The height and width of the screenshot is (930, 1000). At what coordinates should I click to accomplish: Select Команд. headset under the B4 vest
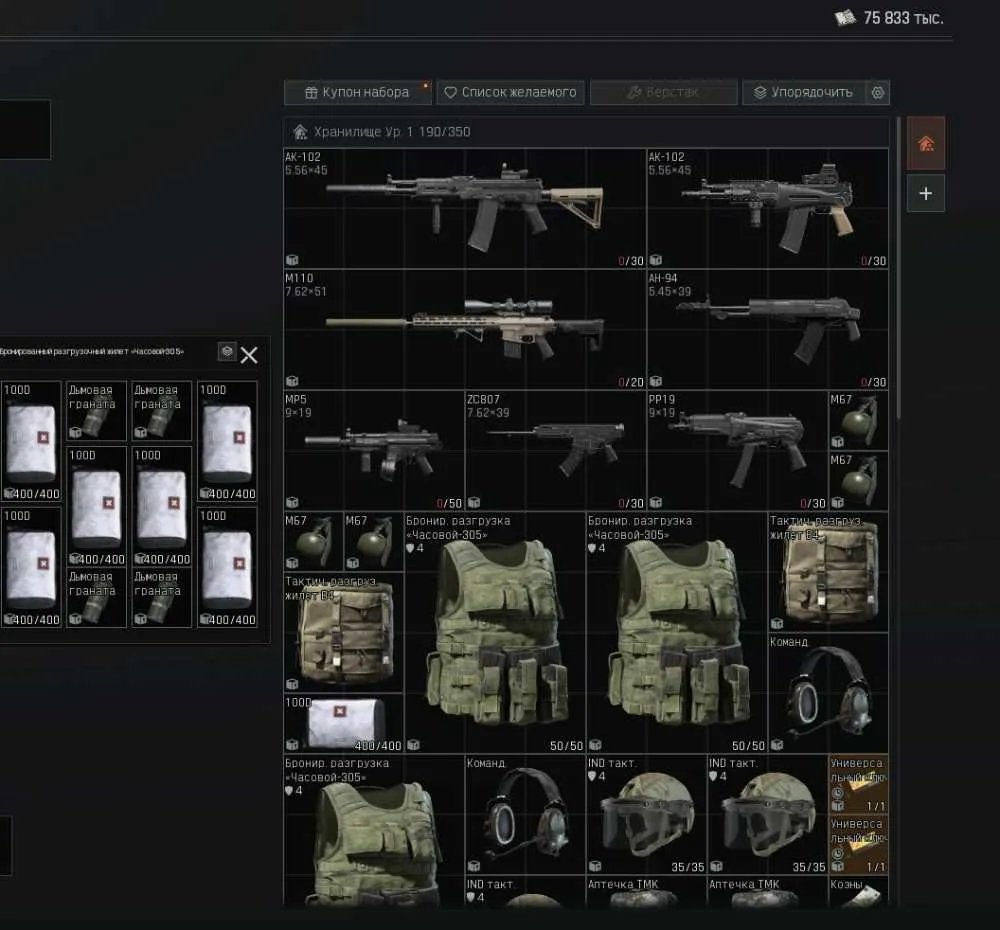point(828,693)
